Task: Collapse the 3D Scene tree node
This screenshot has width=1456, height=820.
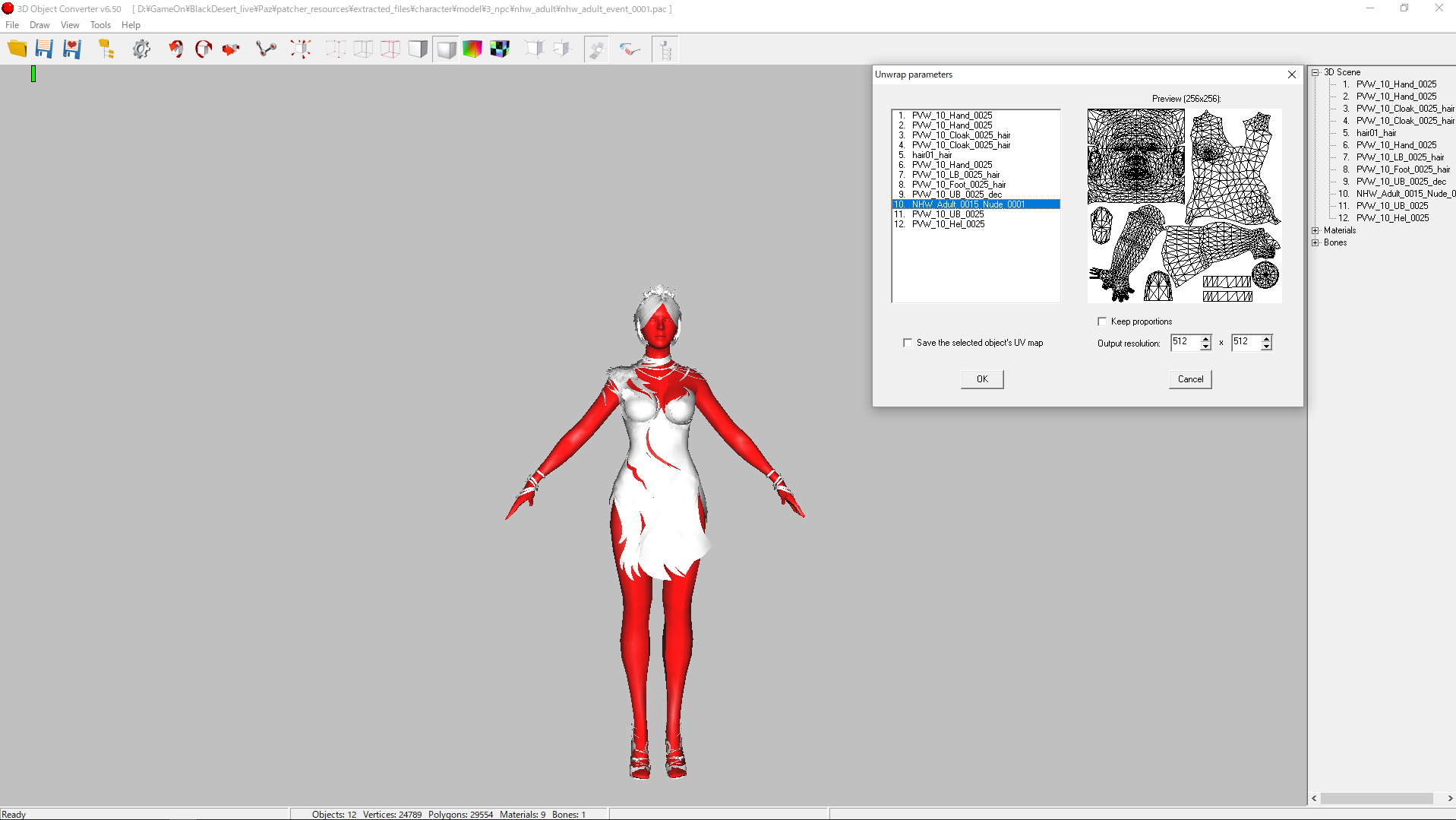Action: [1315, 72]
